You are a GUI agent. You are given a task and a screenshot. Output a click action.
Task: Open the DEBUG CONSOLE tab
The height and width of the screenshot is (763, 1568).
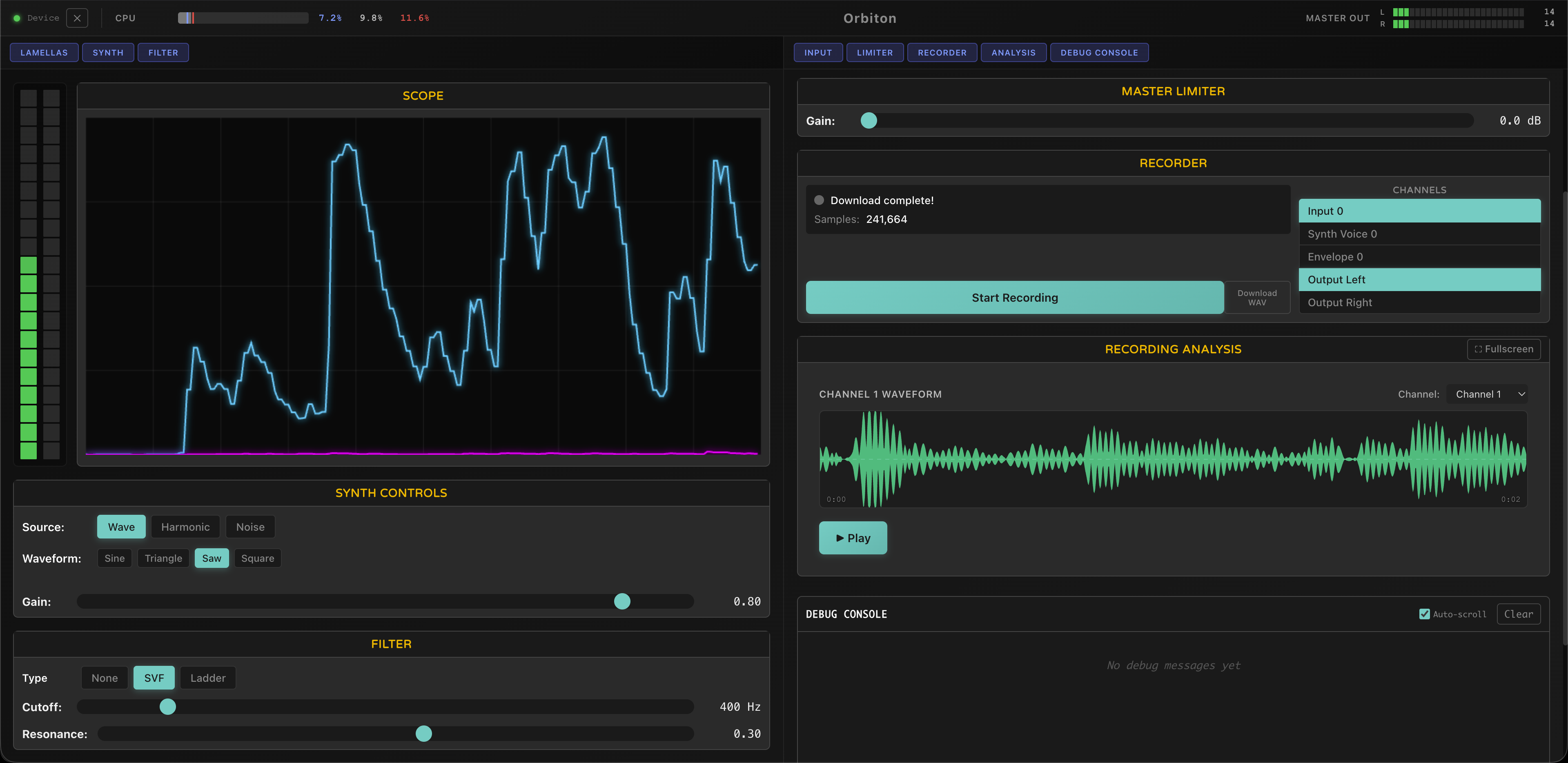point(1099,53)
